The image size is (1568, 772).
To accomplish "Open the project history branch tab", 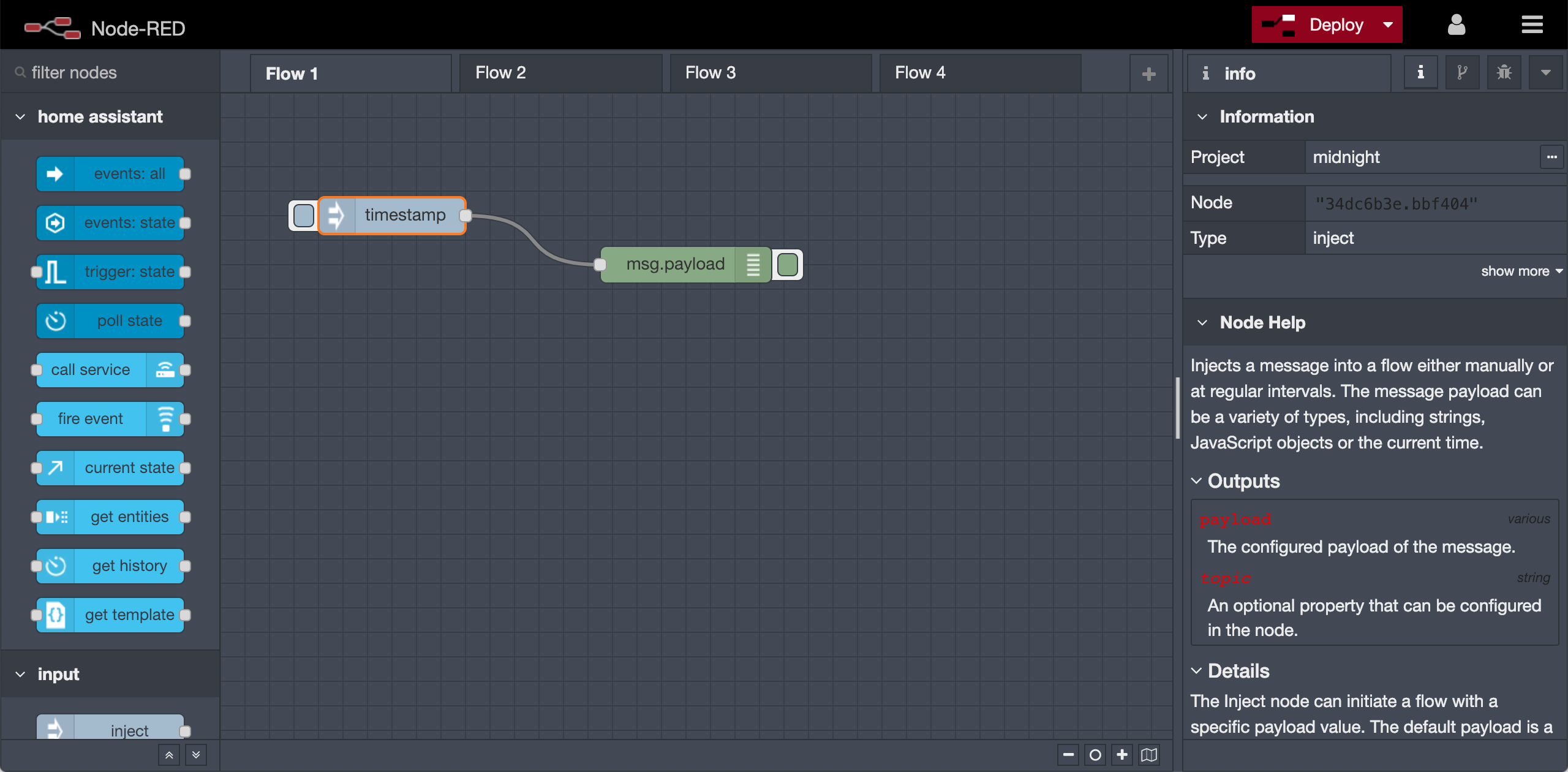I will click(1462, 73).
